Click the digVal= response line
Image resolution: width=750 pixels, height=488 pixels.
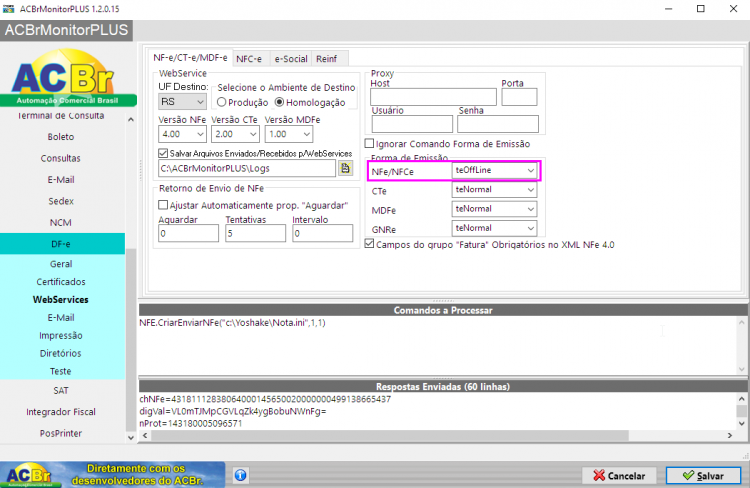point(232,411)
